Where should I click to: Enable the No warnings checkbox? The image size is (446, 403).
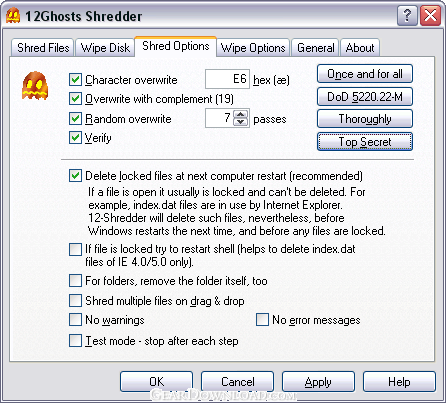(75, 320)
